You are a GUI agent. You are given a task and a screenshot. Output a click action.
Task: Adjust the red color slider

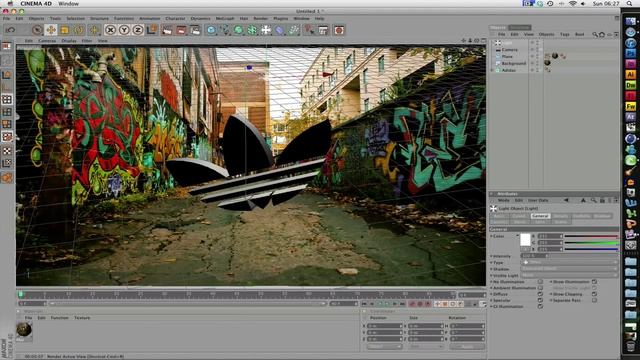click(x=591, y=236)
